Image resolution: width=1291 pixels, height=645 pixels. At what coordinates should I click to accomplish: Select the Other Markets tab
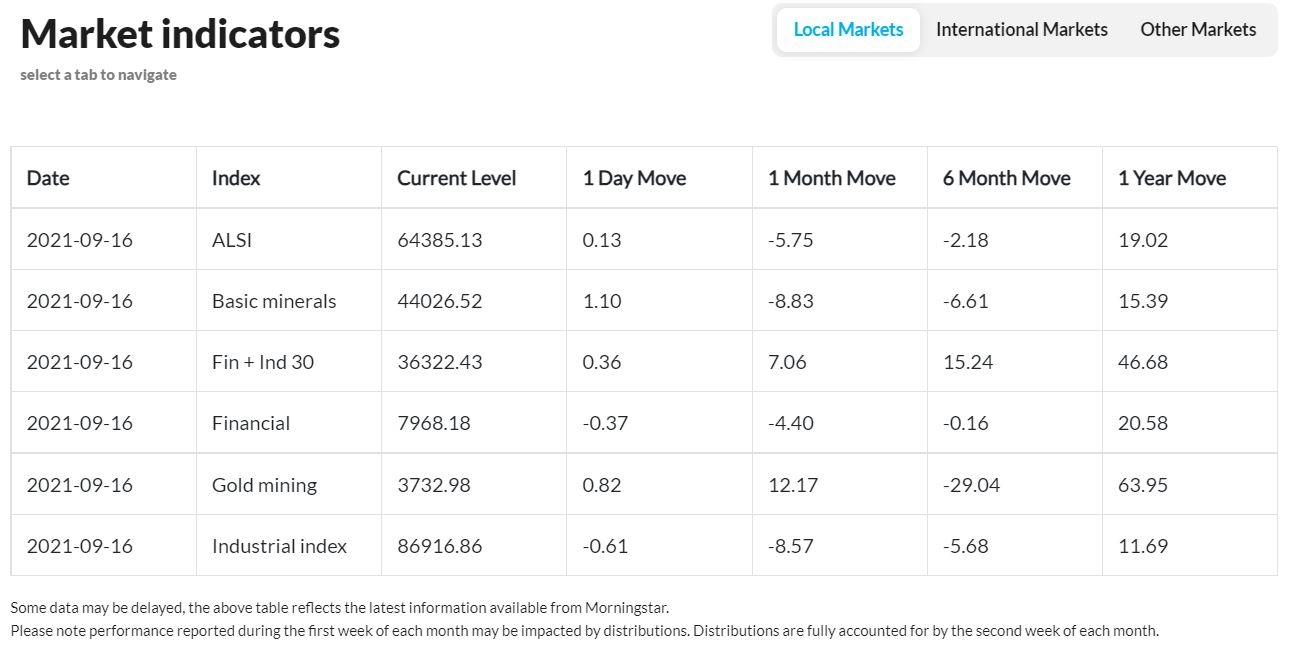1198,30
